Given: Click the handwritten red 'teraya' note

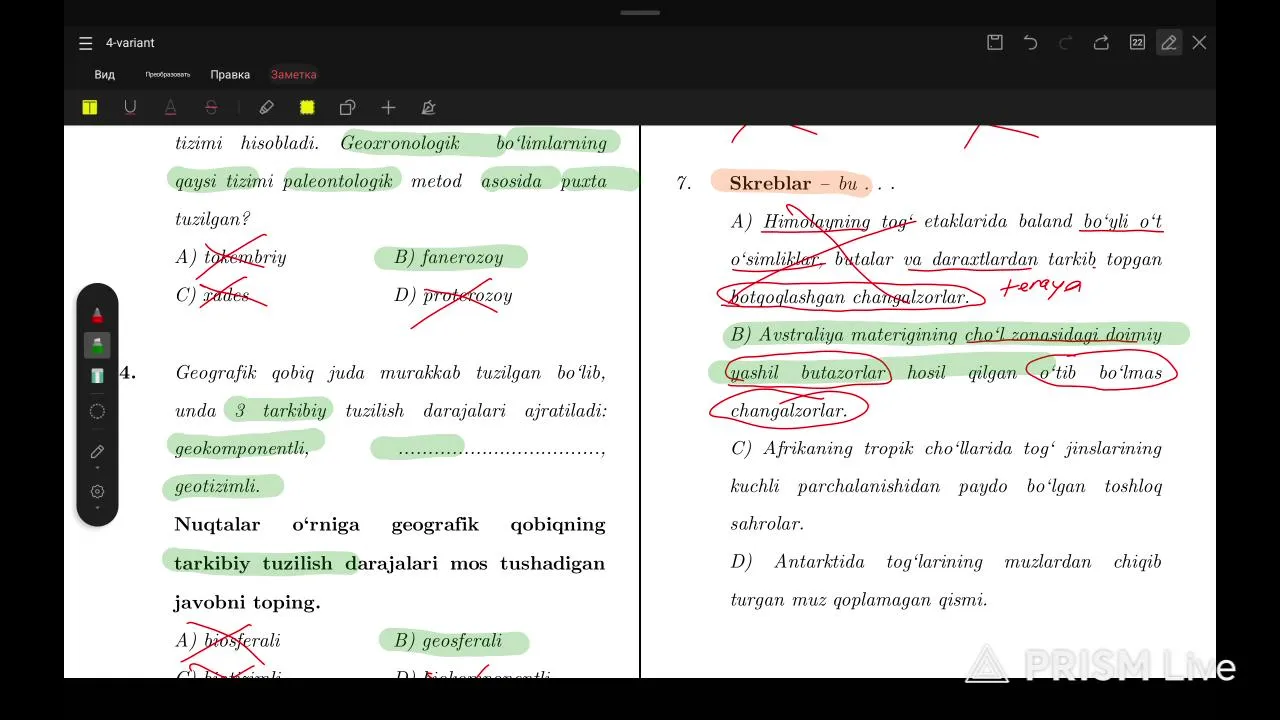Looking at the screenshot, I should pos(1041,287).
